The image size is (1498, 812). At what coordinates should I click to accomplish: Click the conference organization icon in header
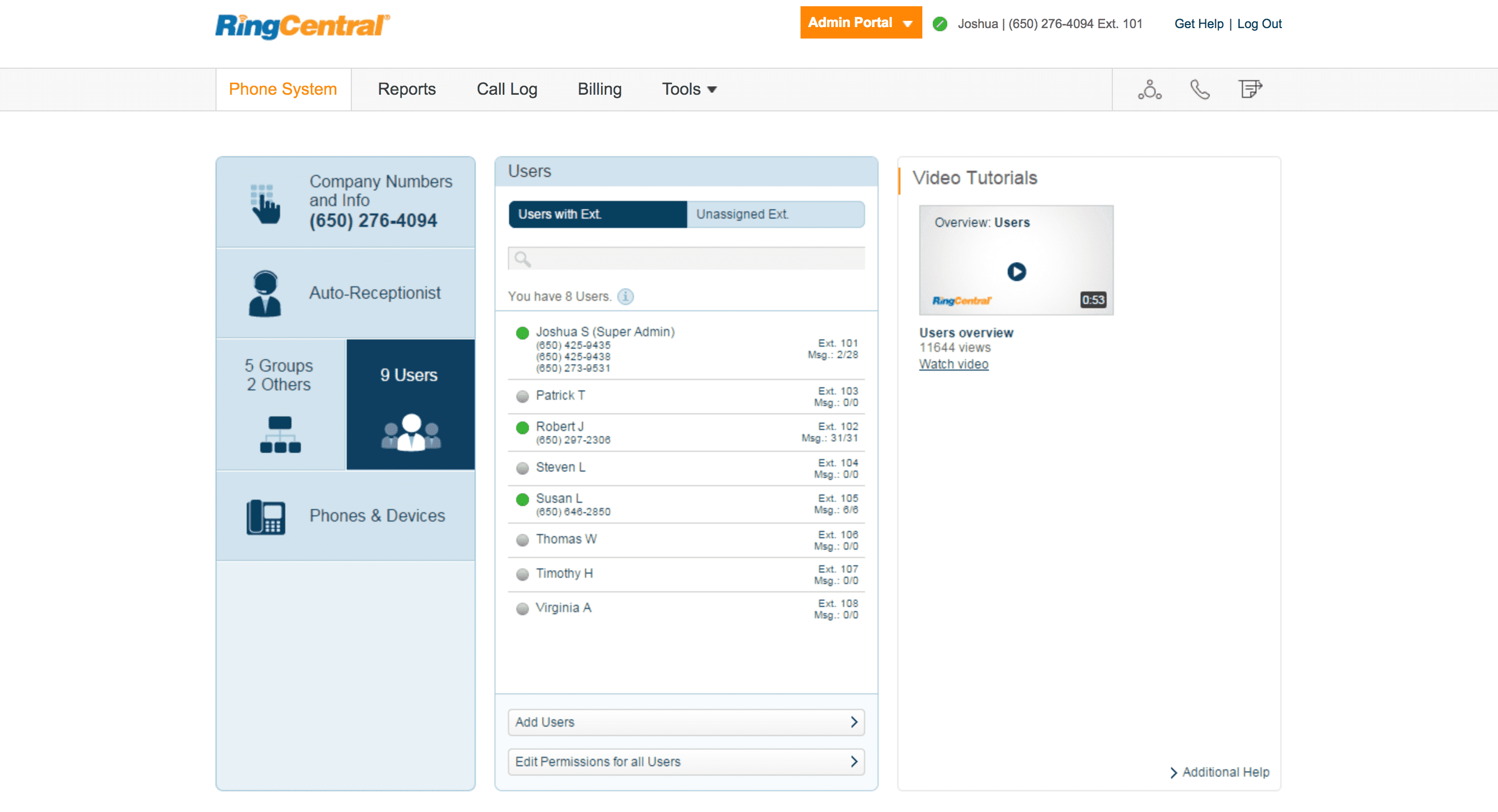[x=1149, y=89]
